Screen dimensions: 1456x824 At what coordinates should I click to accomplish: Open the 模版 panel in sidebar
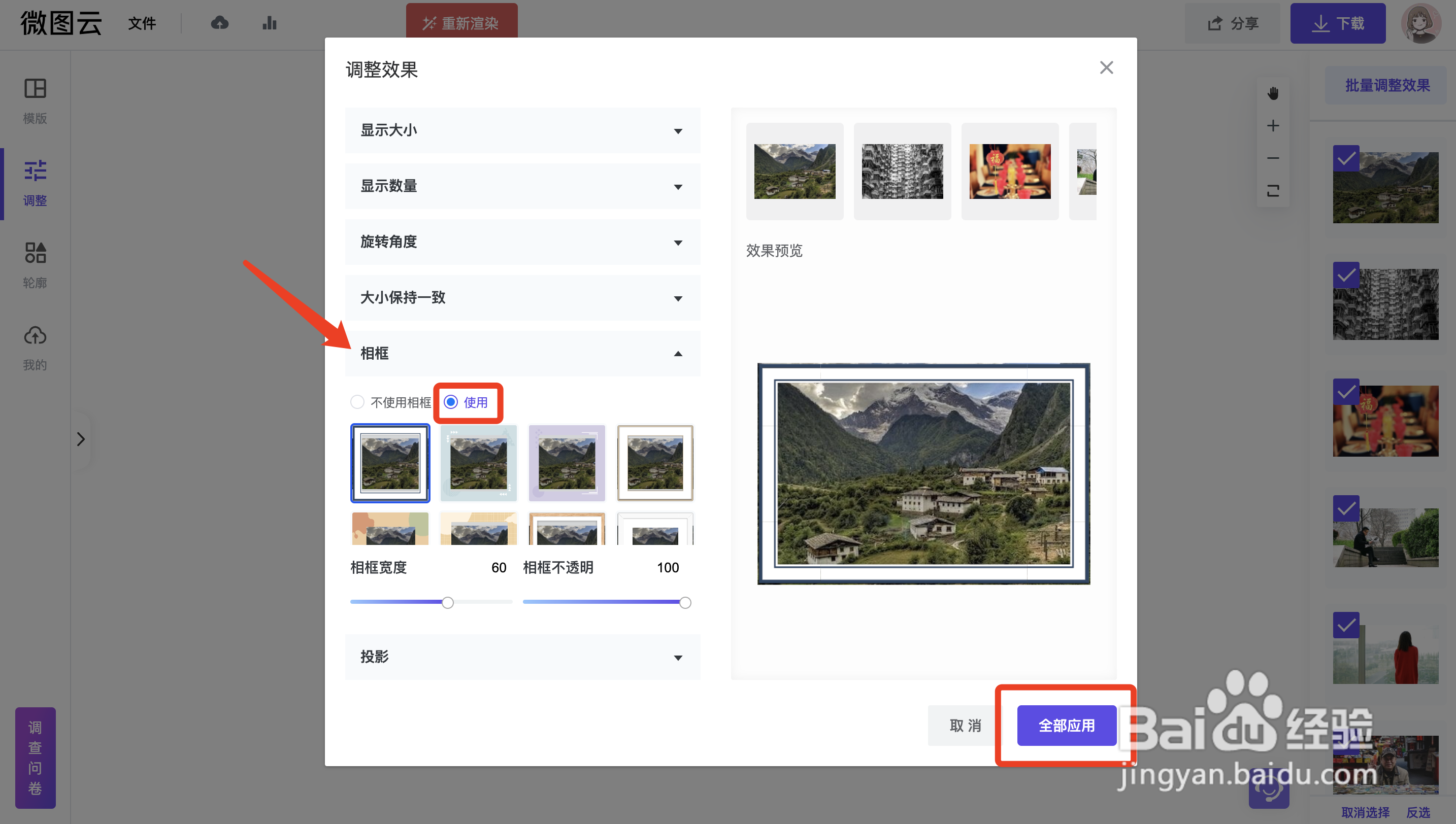(35, 99)
